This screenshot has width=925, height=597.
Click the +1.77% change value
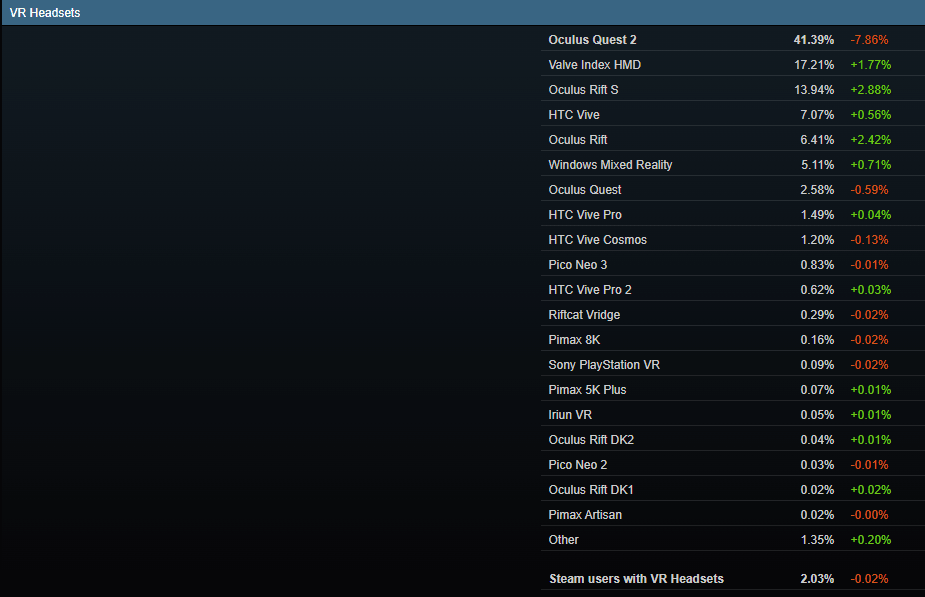[871, 65]
